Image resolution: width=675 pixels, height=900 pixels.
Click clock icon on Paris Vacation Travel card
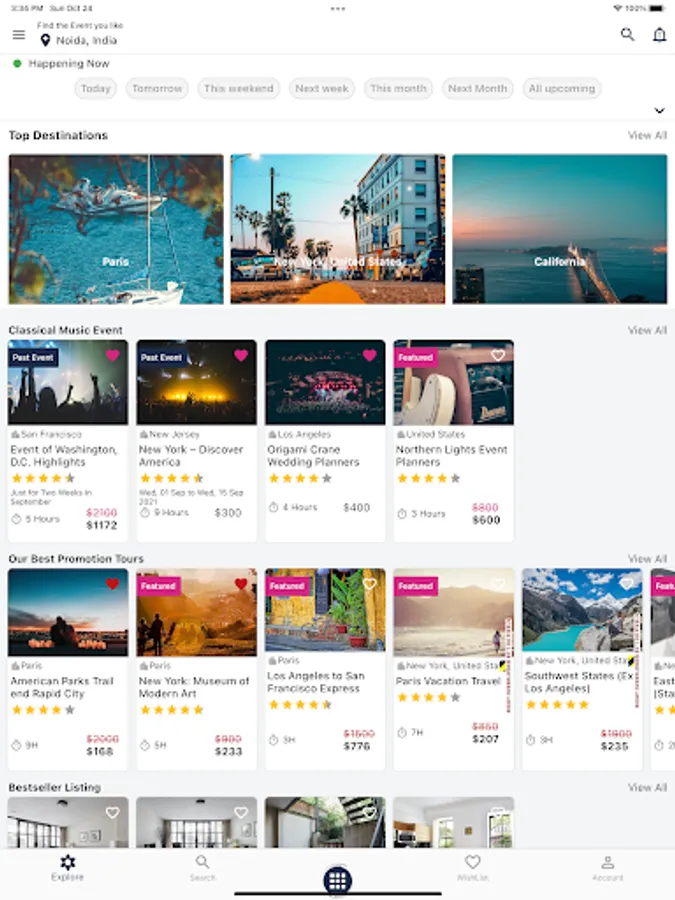coord(402,732)
